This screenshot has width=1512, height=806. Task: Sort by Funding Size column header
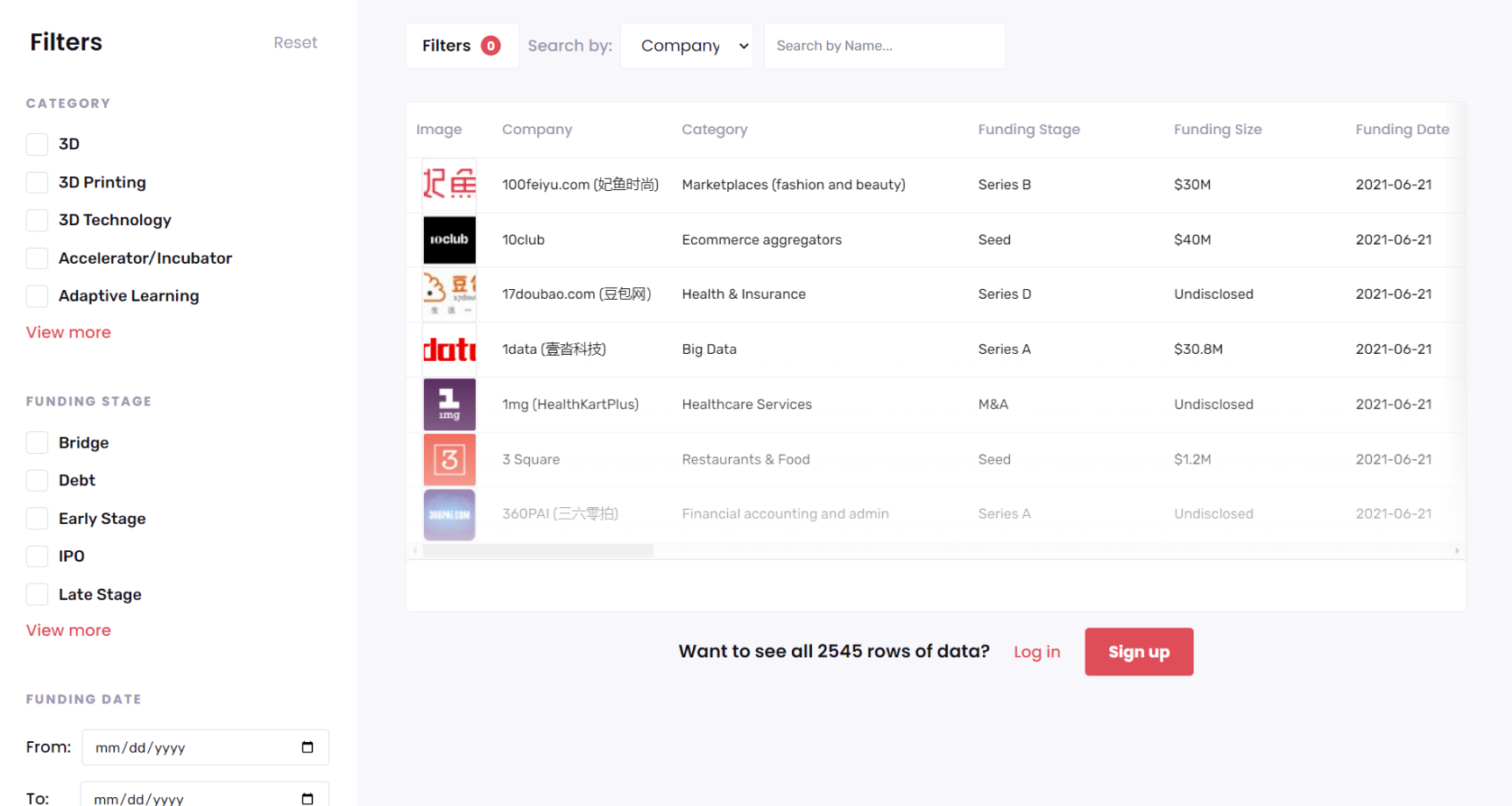coord(1217,130)
